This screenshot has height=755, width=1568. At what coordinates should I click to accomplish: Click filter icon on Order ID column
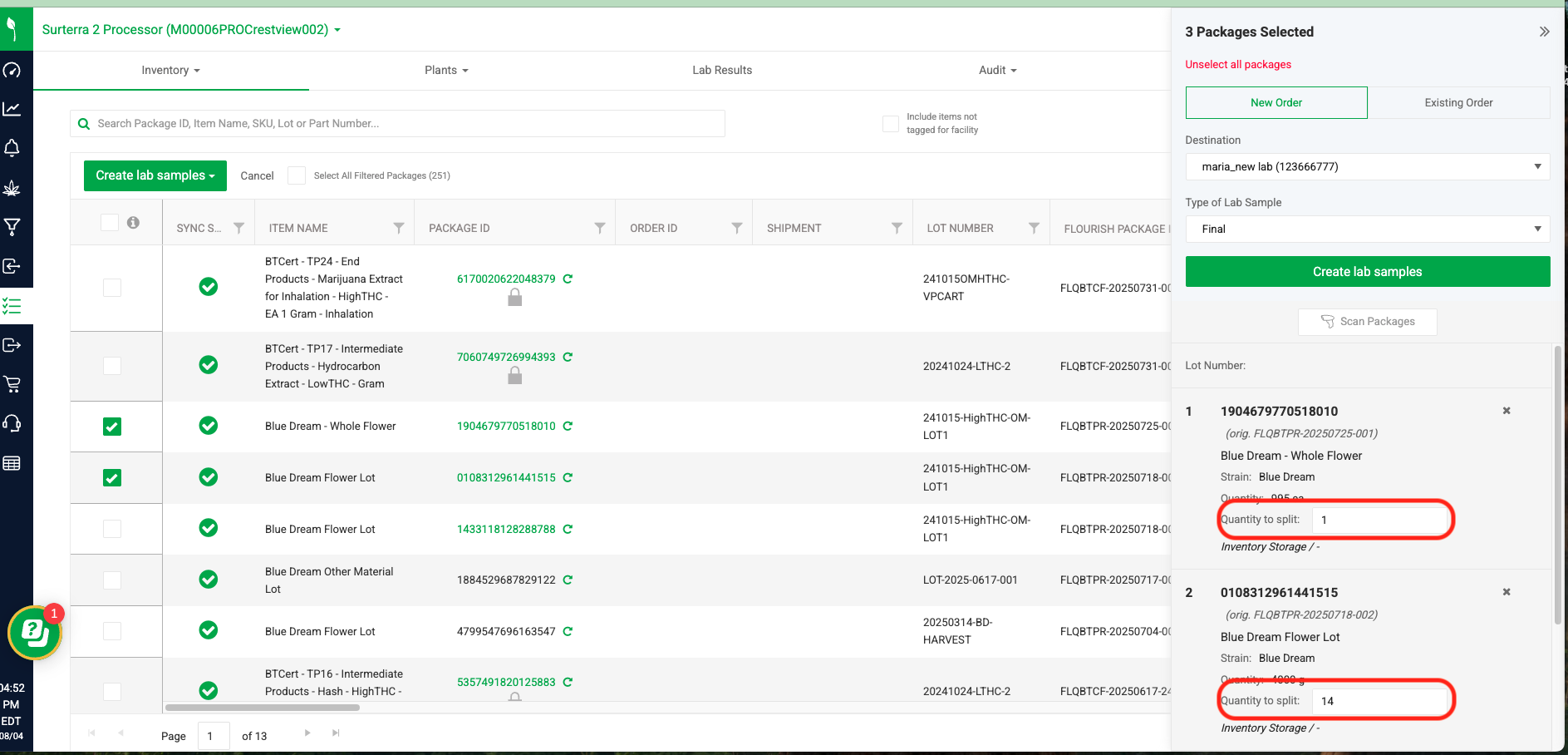coord(737,228)
